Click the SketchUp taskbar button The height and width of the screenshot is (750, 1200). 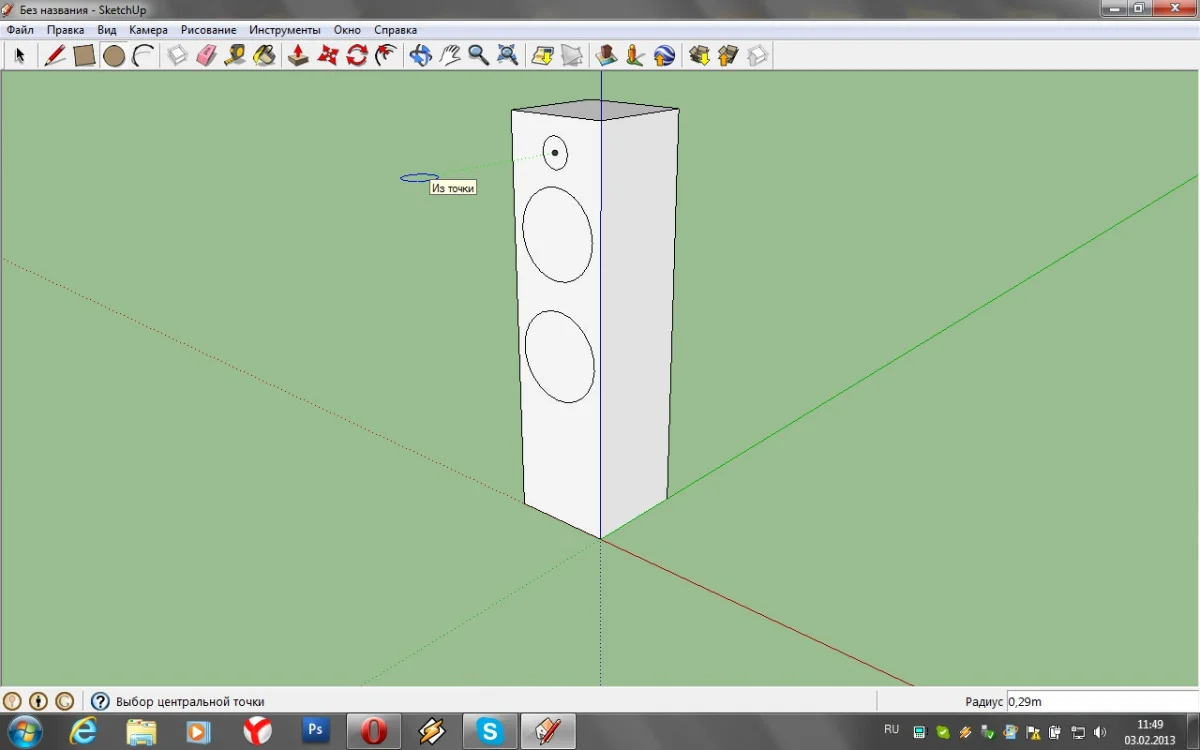tap(548, 731)
